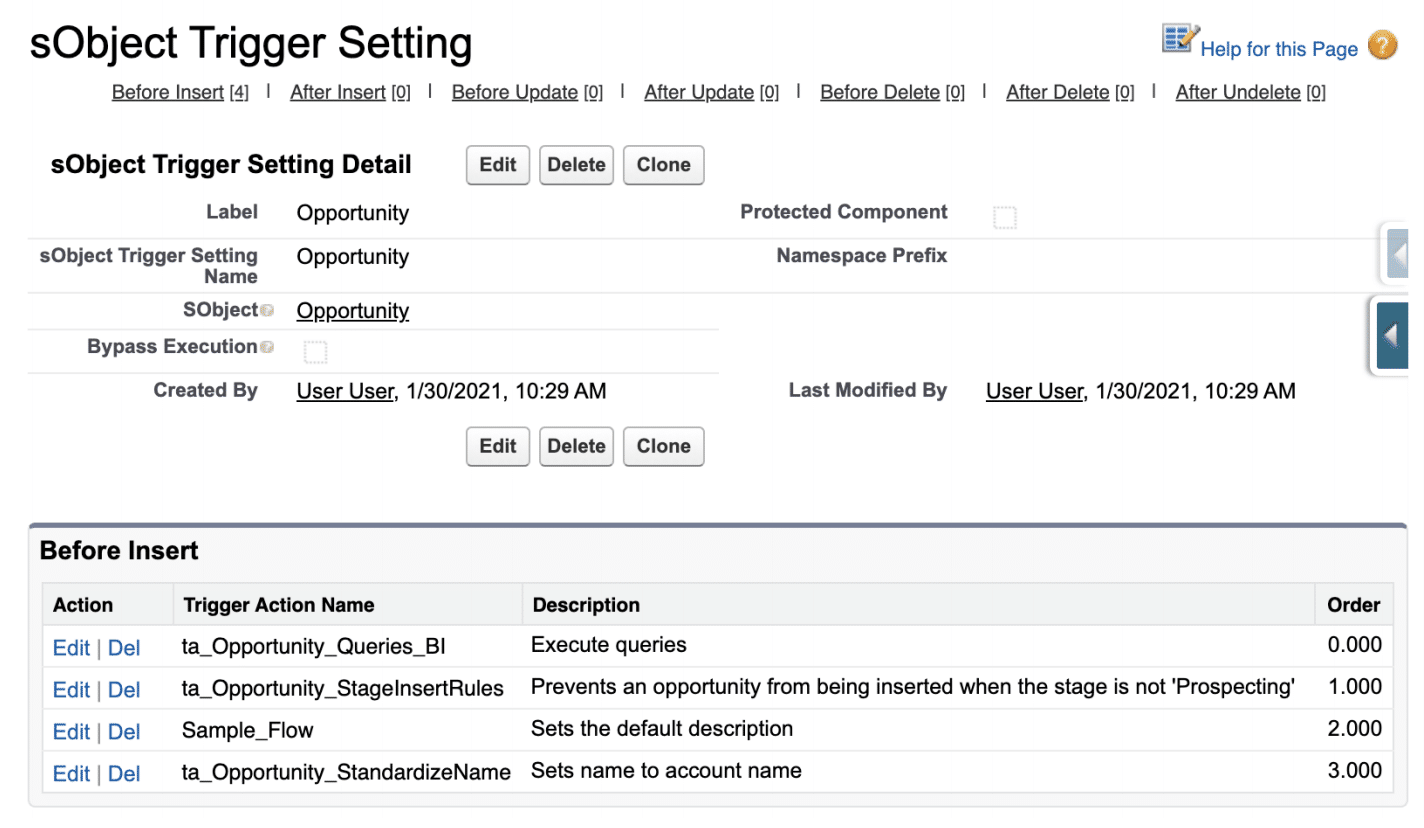Open the Created By User User link
This screenshot has height=828, width=1424.
345,391
